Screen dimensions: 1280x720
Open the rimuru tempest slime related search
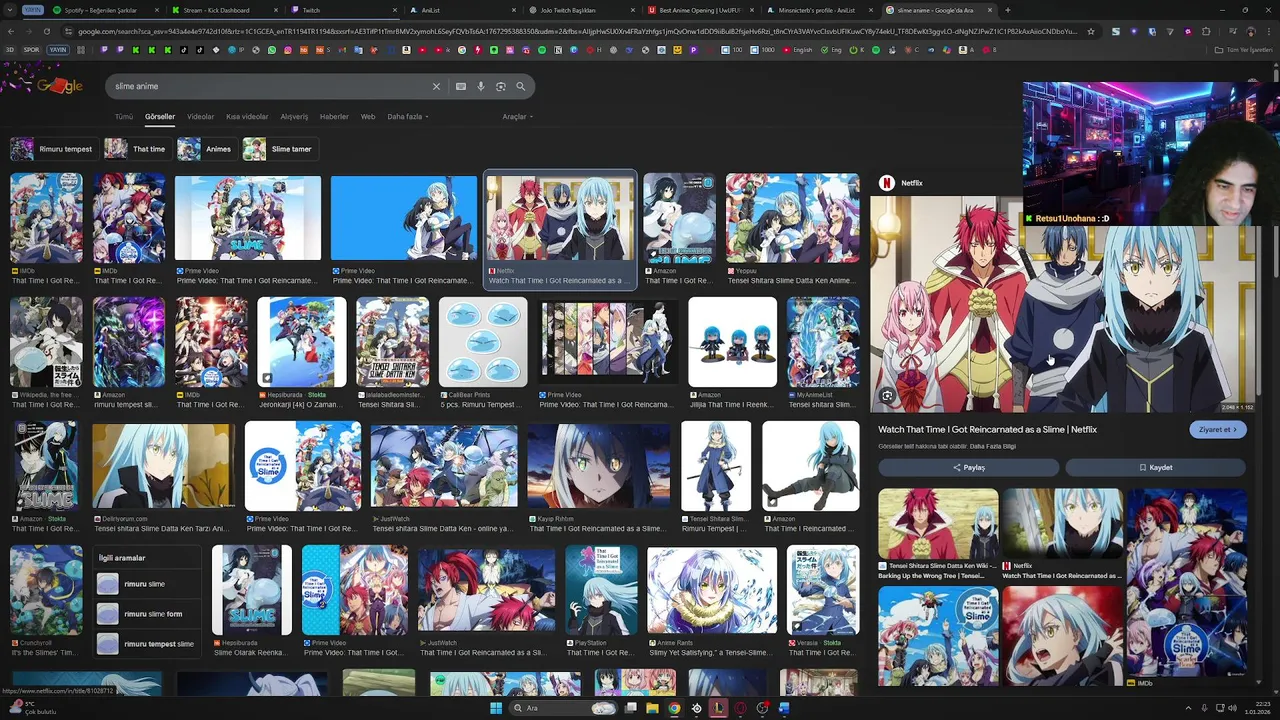[x=148, y=644]
